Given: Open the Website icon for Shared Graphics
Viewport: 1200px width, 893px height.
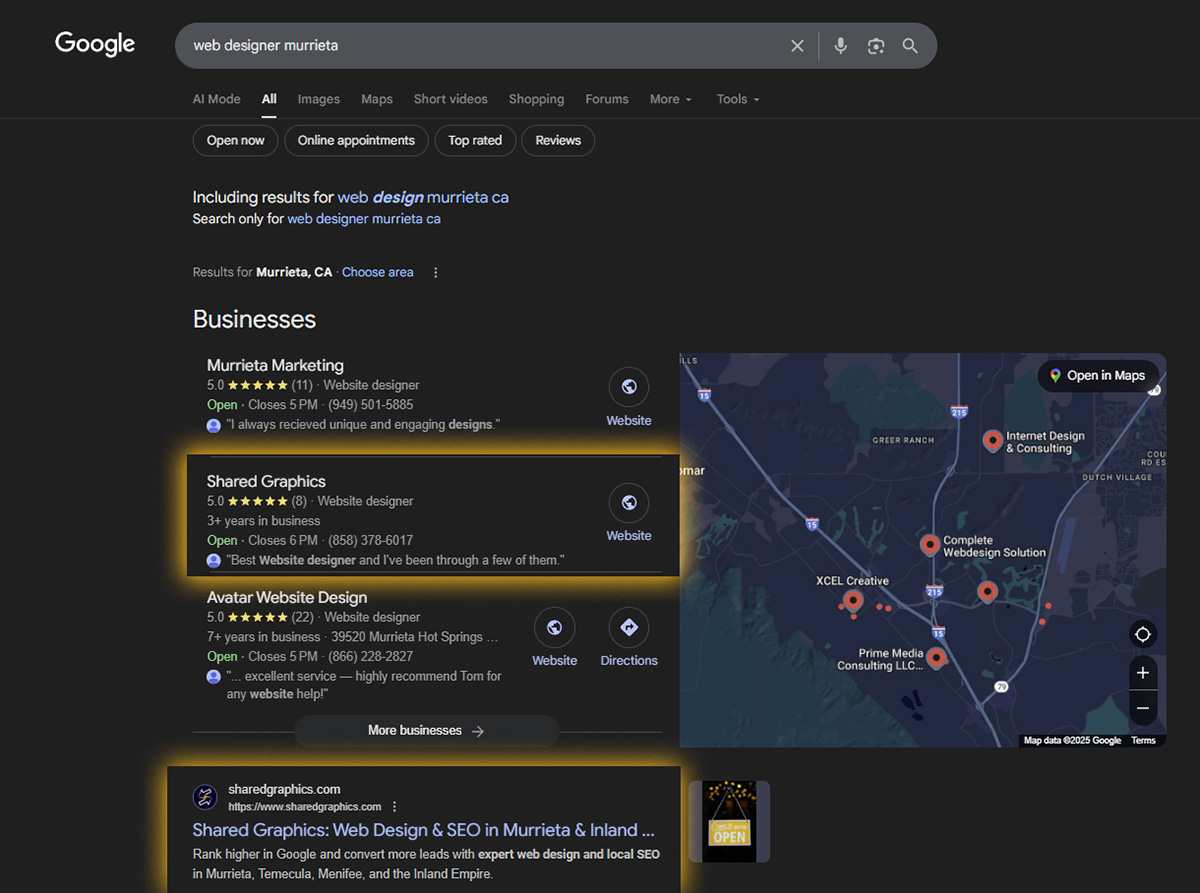Looking at the screenshot, I should click(x=628, y=503).
